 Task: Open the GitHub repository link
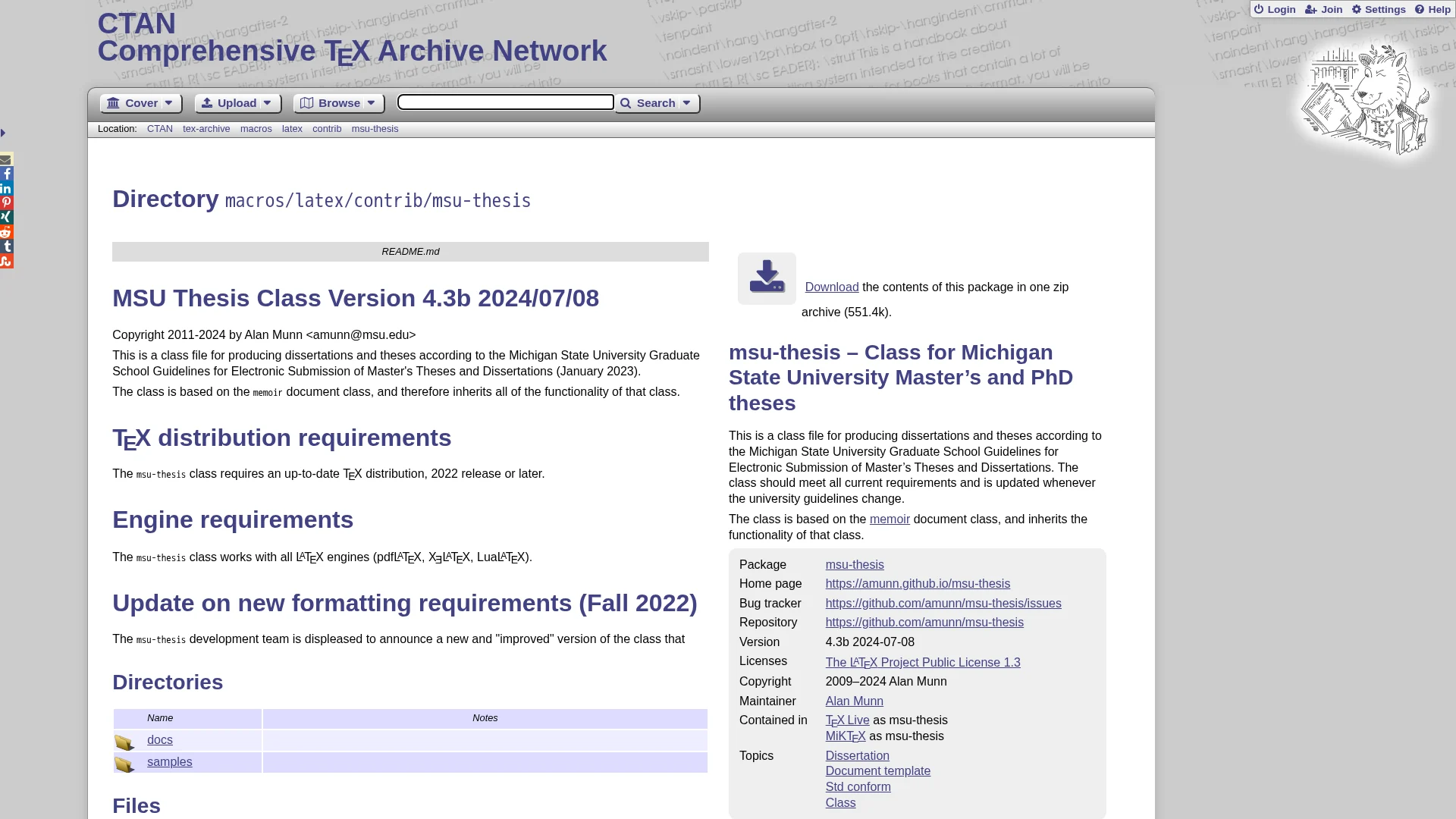coord(924,622)
